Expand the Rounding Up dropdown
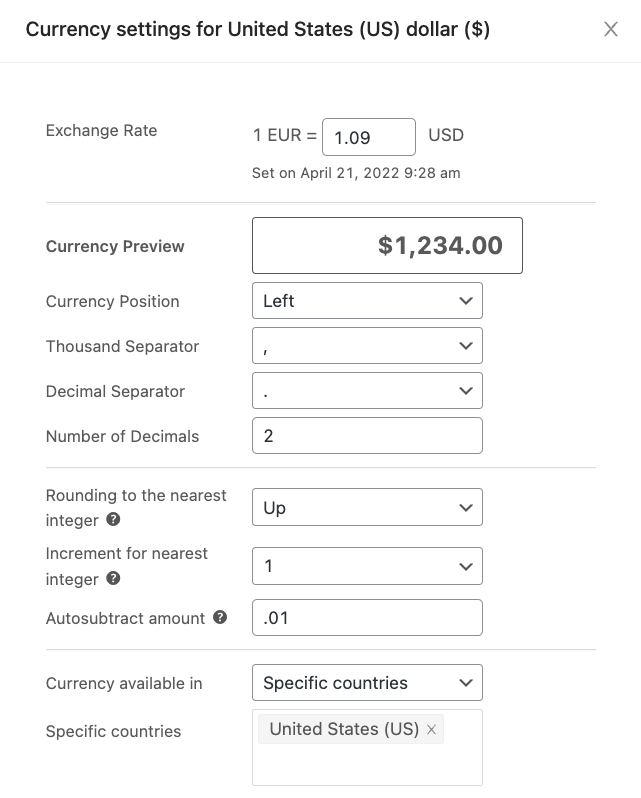Viewport: 641px width, 798px height. pyautogui.click(x=367, y=507)
